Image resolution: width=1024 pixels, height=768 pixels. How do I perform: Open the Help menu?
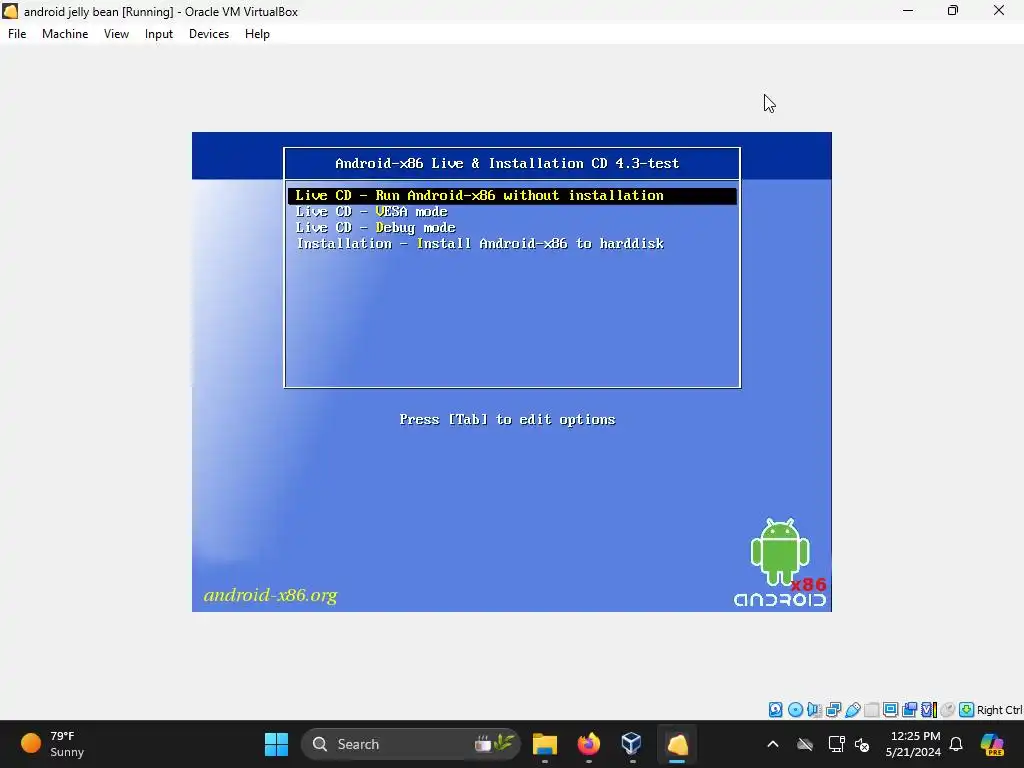point(257,34)
